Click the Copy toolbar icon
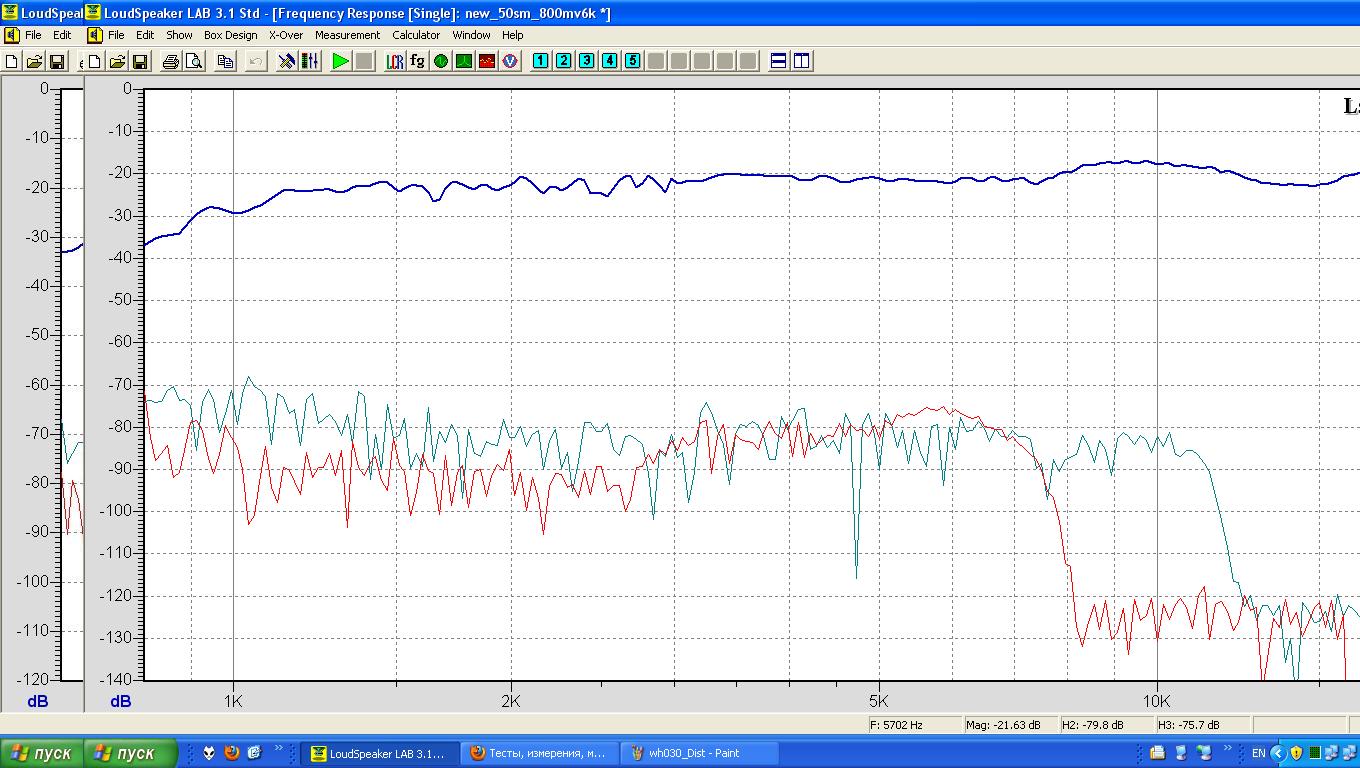This screenshot has height=768, width=1360. (x=225, y=61)
